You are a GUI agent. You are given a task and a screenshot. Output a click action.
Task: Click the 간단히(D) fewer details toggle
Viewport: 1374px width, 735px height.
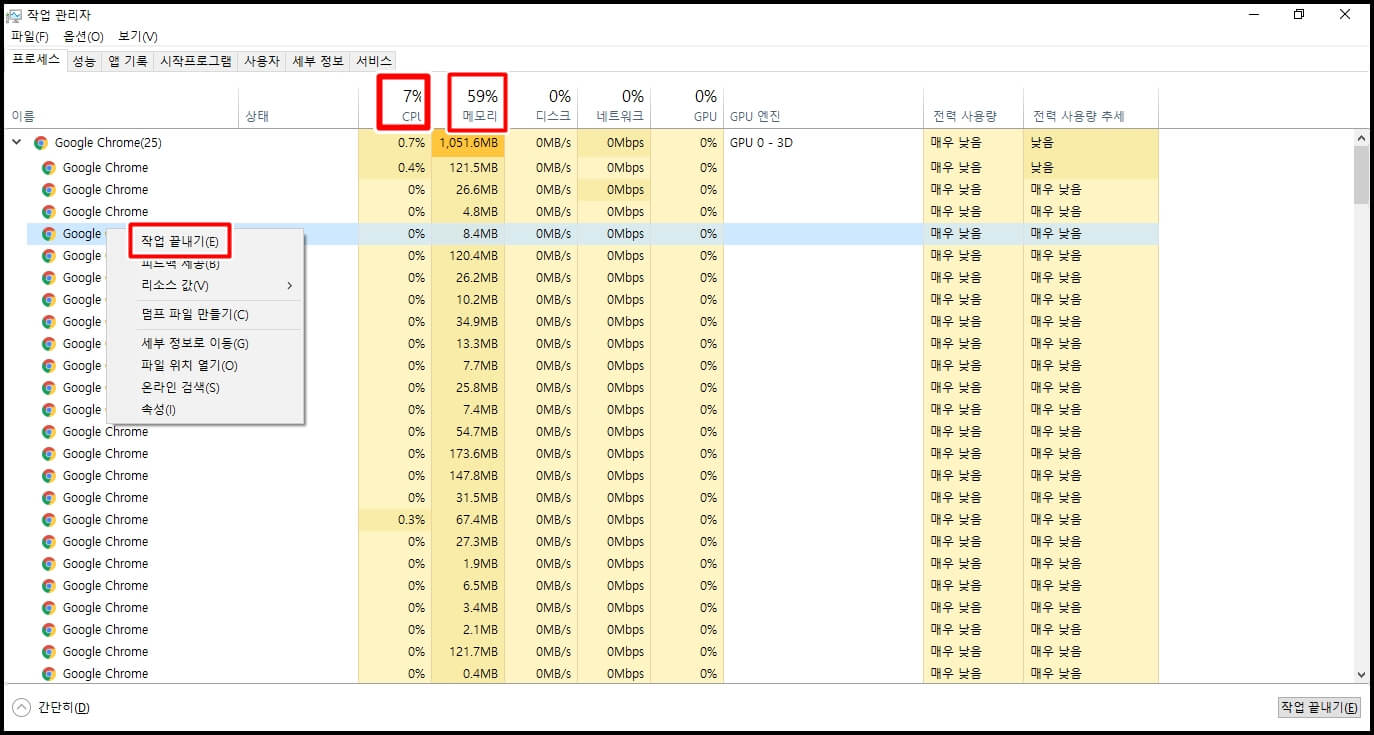[52, 708]
